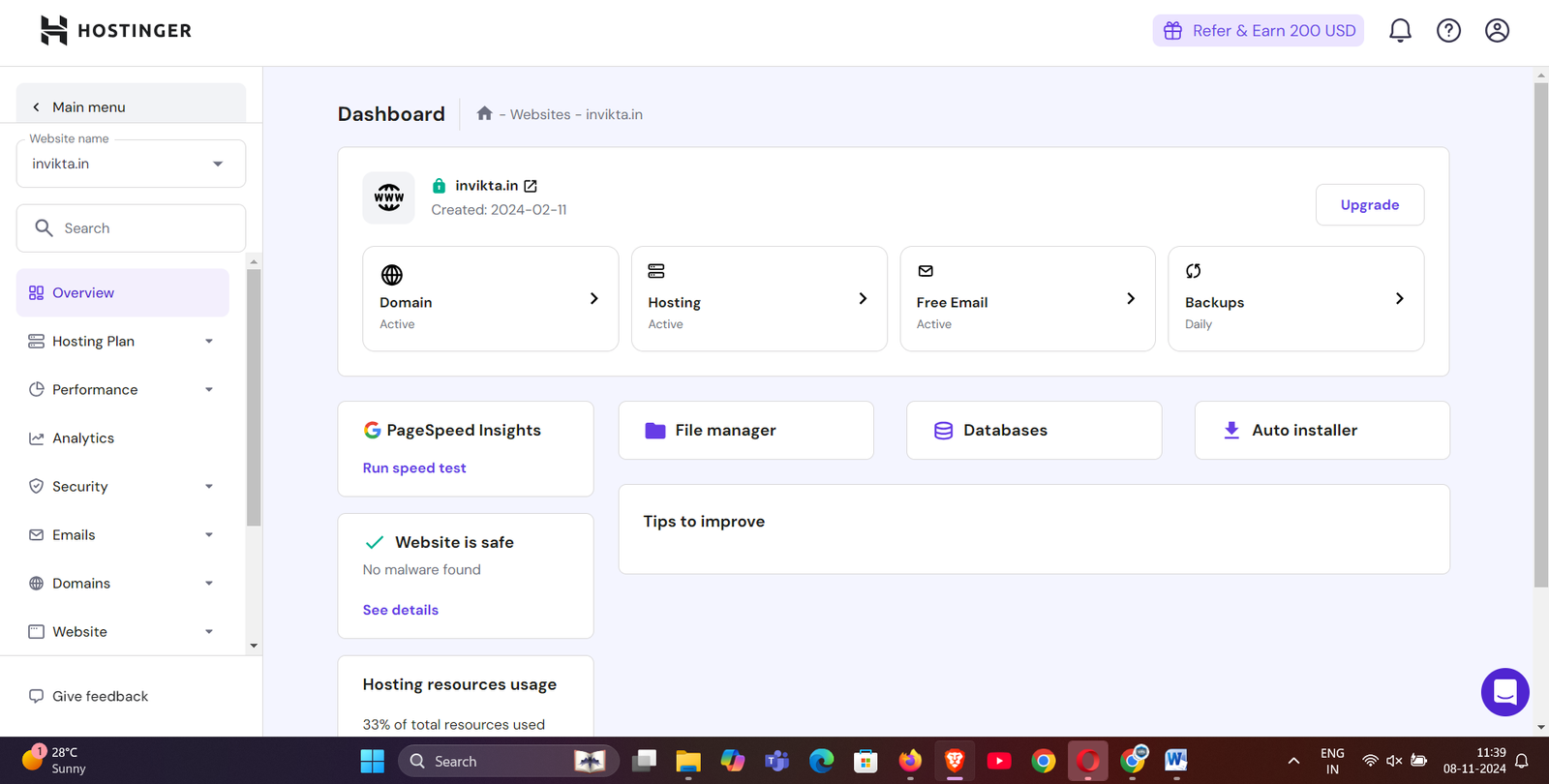
Task: Open the Hosting card
Action: point(759,298)
